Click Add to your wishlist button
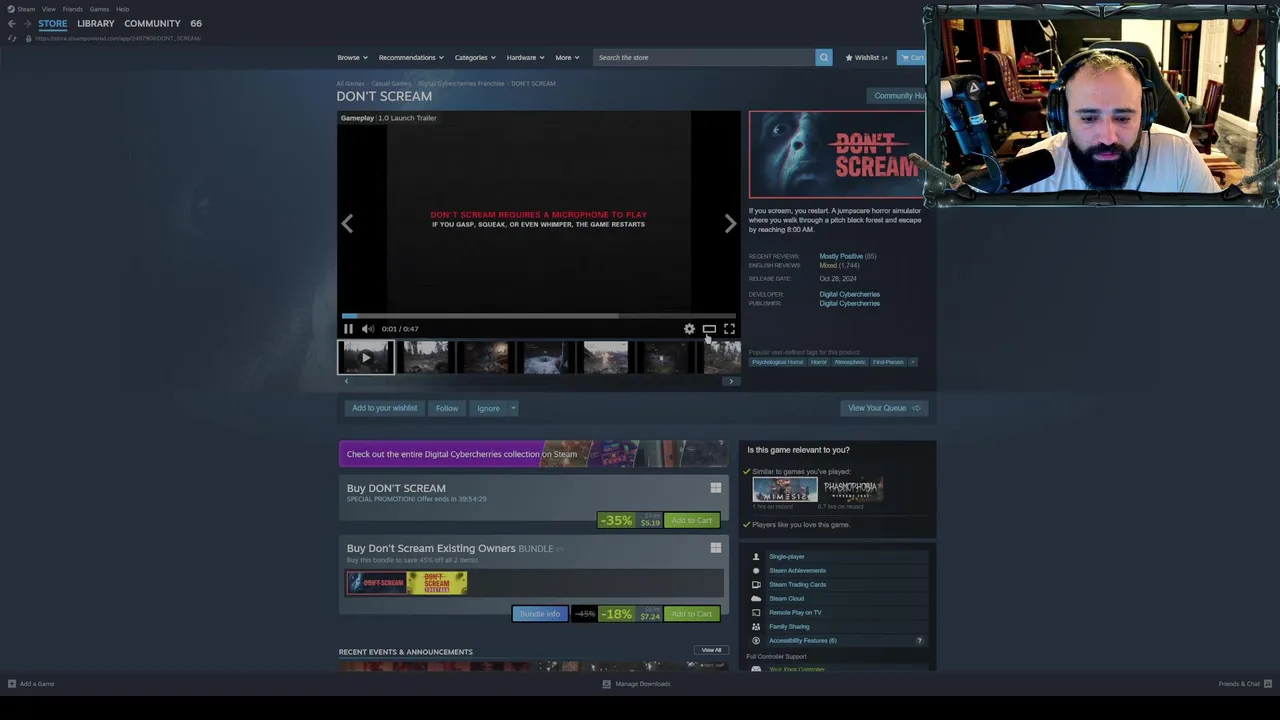This screenshot has width=1280, height=720. 384,408
